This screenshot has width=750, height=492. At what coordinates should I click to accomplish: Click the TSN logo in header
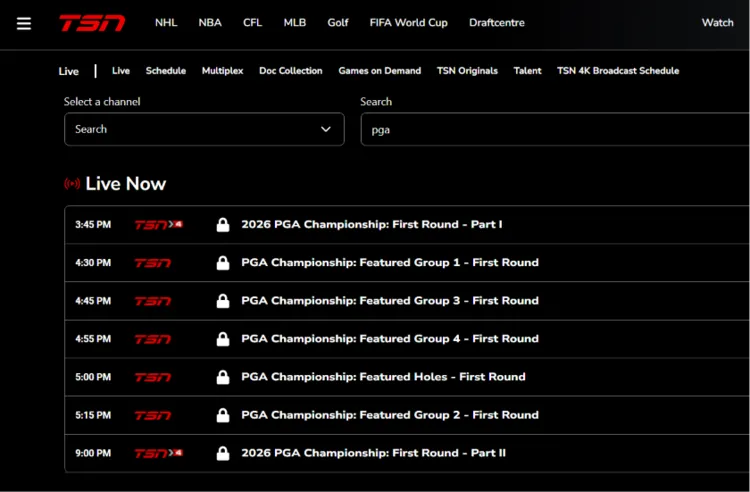click(x=92, y=23)
